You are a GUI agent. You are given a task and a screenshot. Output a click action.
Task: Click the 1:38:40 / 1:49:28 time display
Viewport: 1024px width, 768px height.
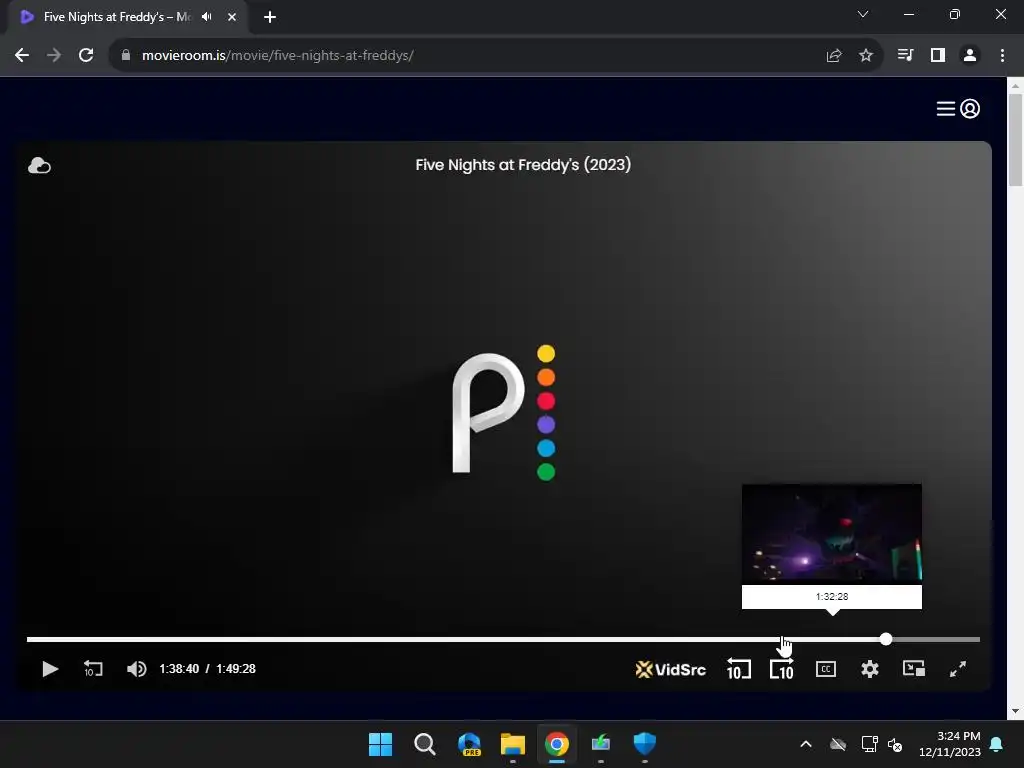(208, 669)
